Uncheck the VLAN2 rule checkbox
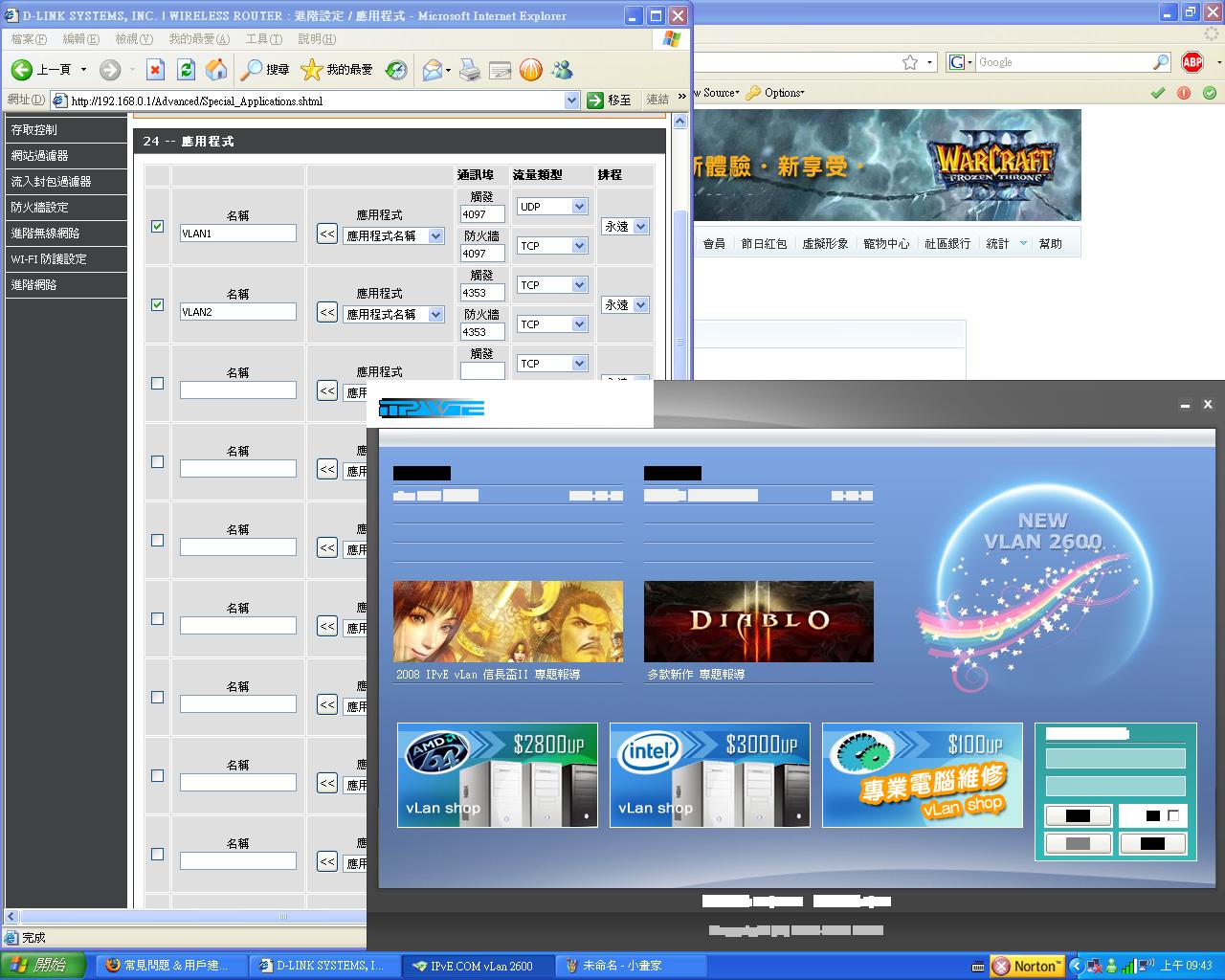This screenshot has width=1225, height=980. coord(158,305)
